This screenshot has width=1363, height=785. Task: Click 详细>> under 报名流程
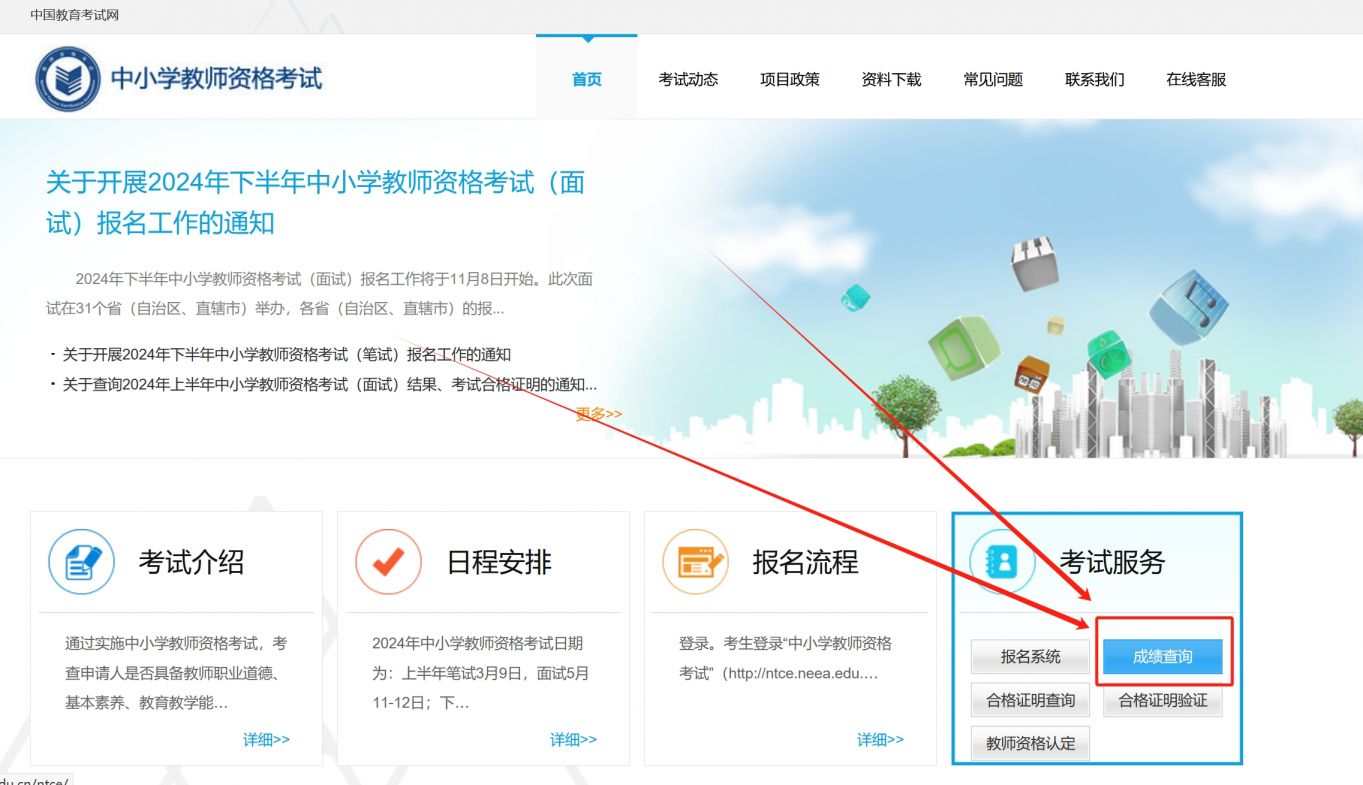click(880, 739)
